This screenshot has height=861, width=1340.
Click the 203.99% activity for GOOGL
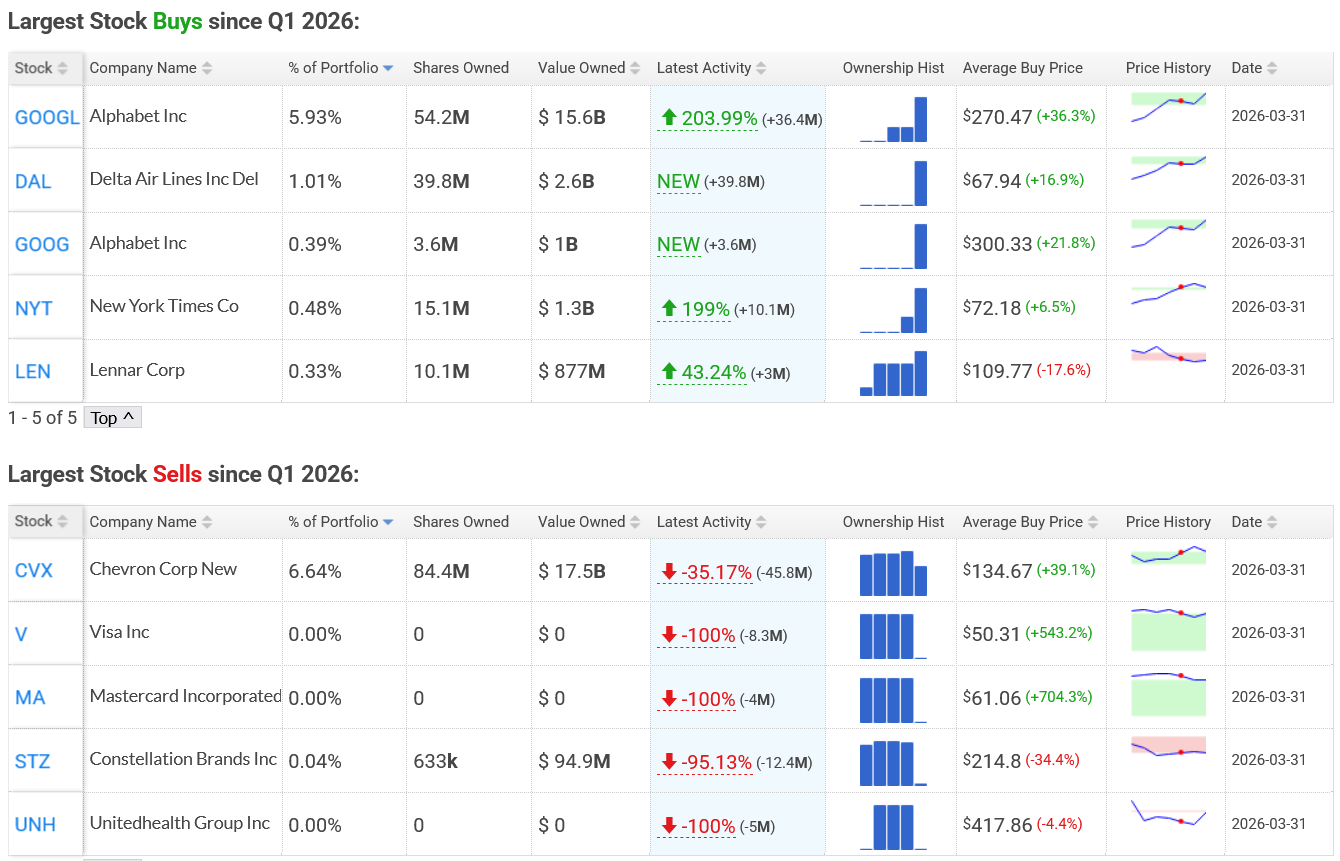[707, 119]
